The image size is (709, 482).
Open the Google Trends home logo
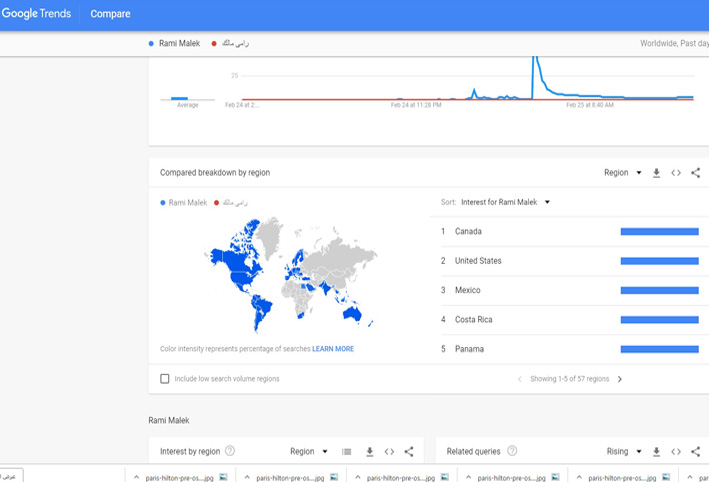[36, 14]
